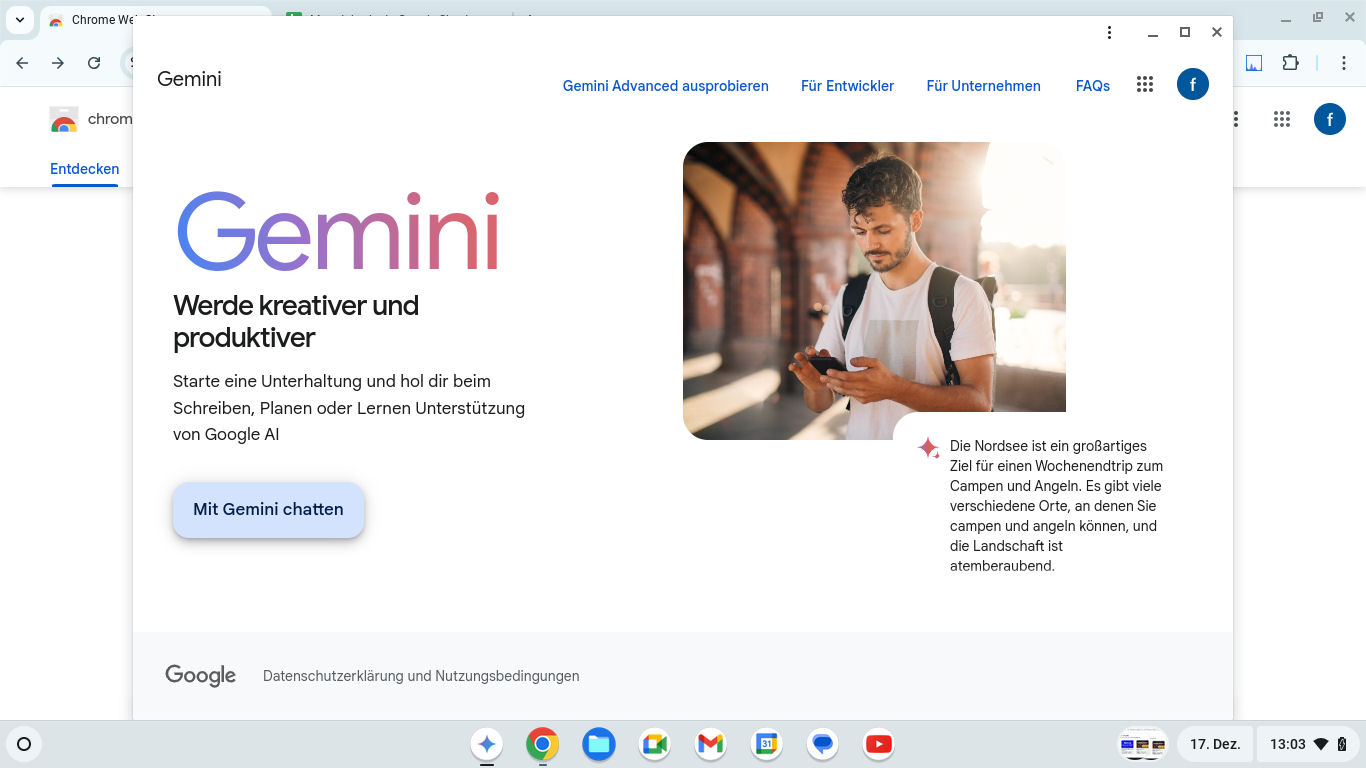Launch Gmail from the shelf
The width and height of the screenshot is (1366, 768).
pyautogui.click(x=711, y=744)
